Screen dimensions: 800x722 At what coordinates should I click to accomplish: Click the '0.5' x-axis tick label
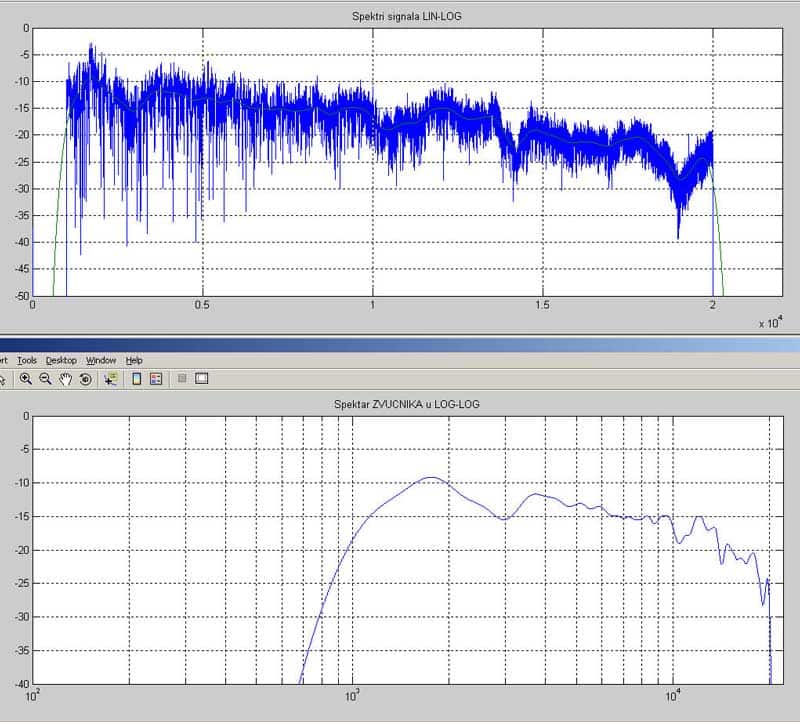tap(202, 305)
